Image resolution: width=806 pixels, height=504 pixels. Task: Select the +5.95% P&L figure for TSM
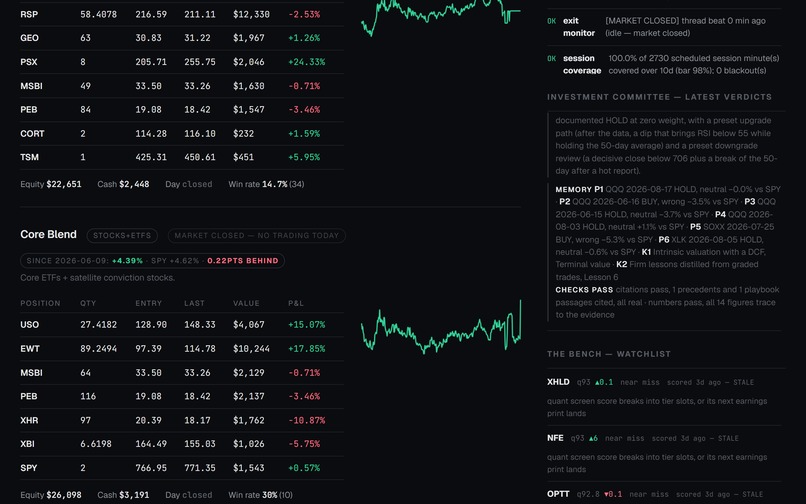pos(304,157)
